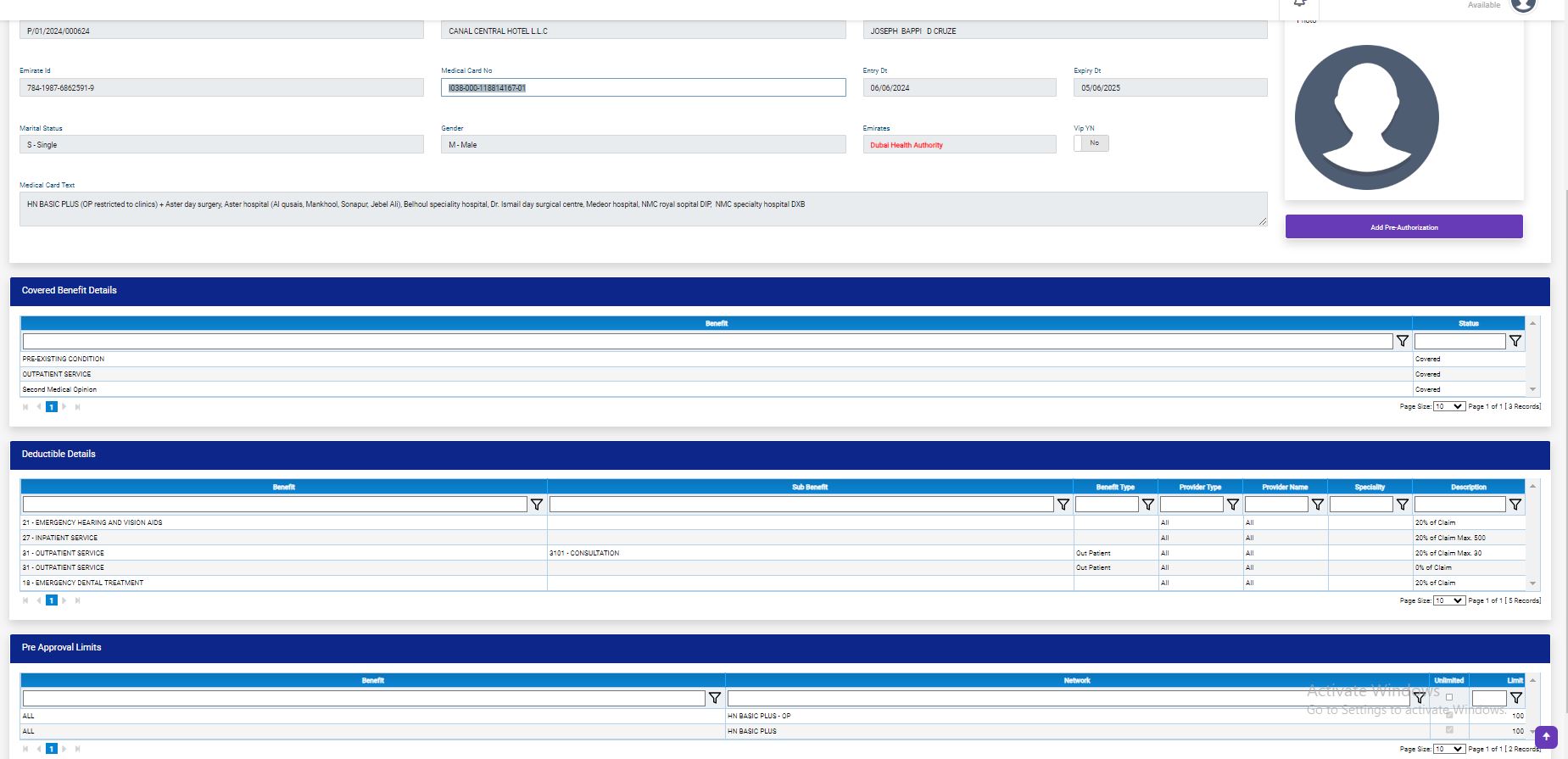Click filter icon for Covered Benefit Status column
Screen dimensions: 1568x759
1515,341
